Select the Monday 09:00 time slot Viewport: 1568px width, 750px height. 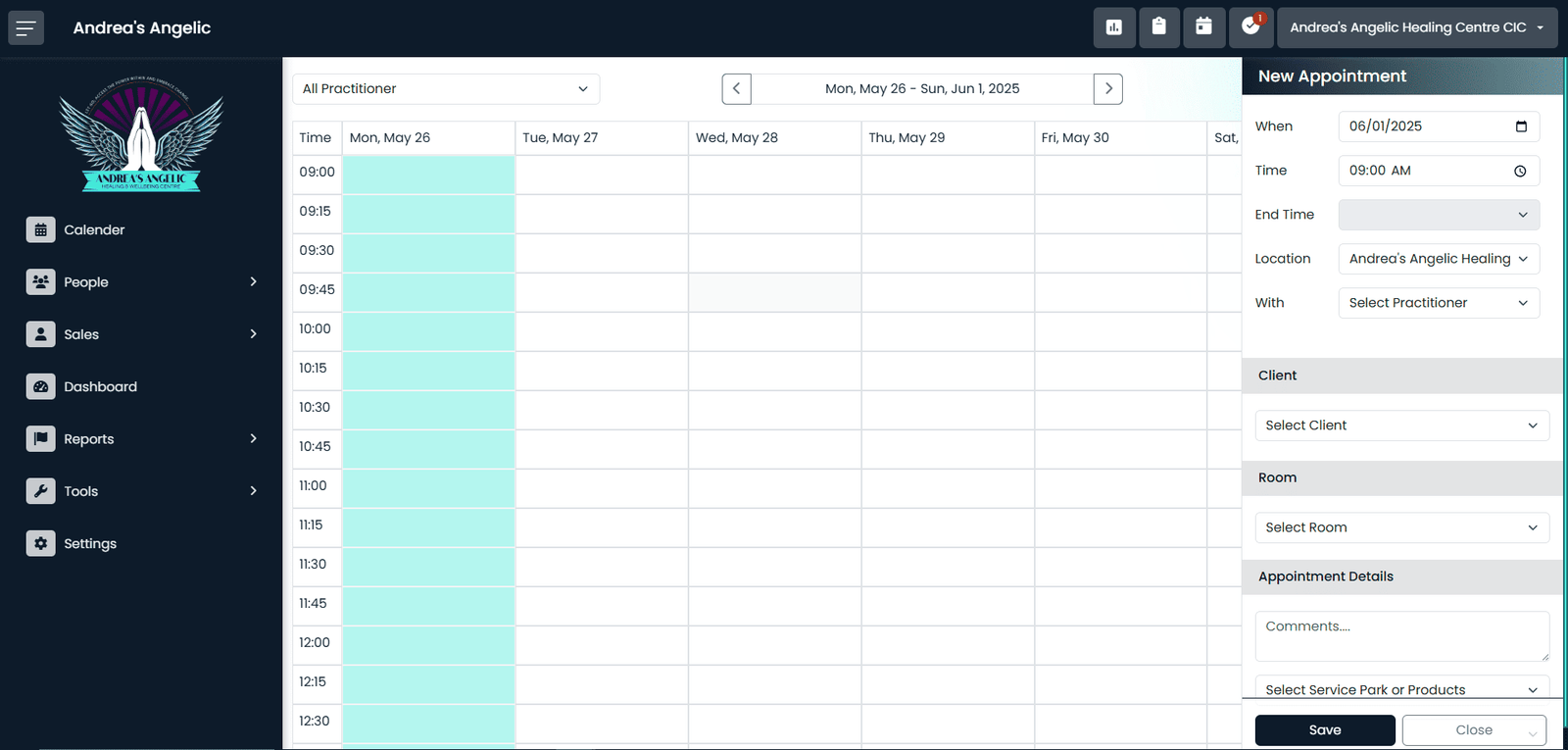point(428,175)
